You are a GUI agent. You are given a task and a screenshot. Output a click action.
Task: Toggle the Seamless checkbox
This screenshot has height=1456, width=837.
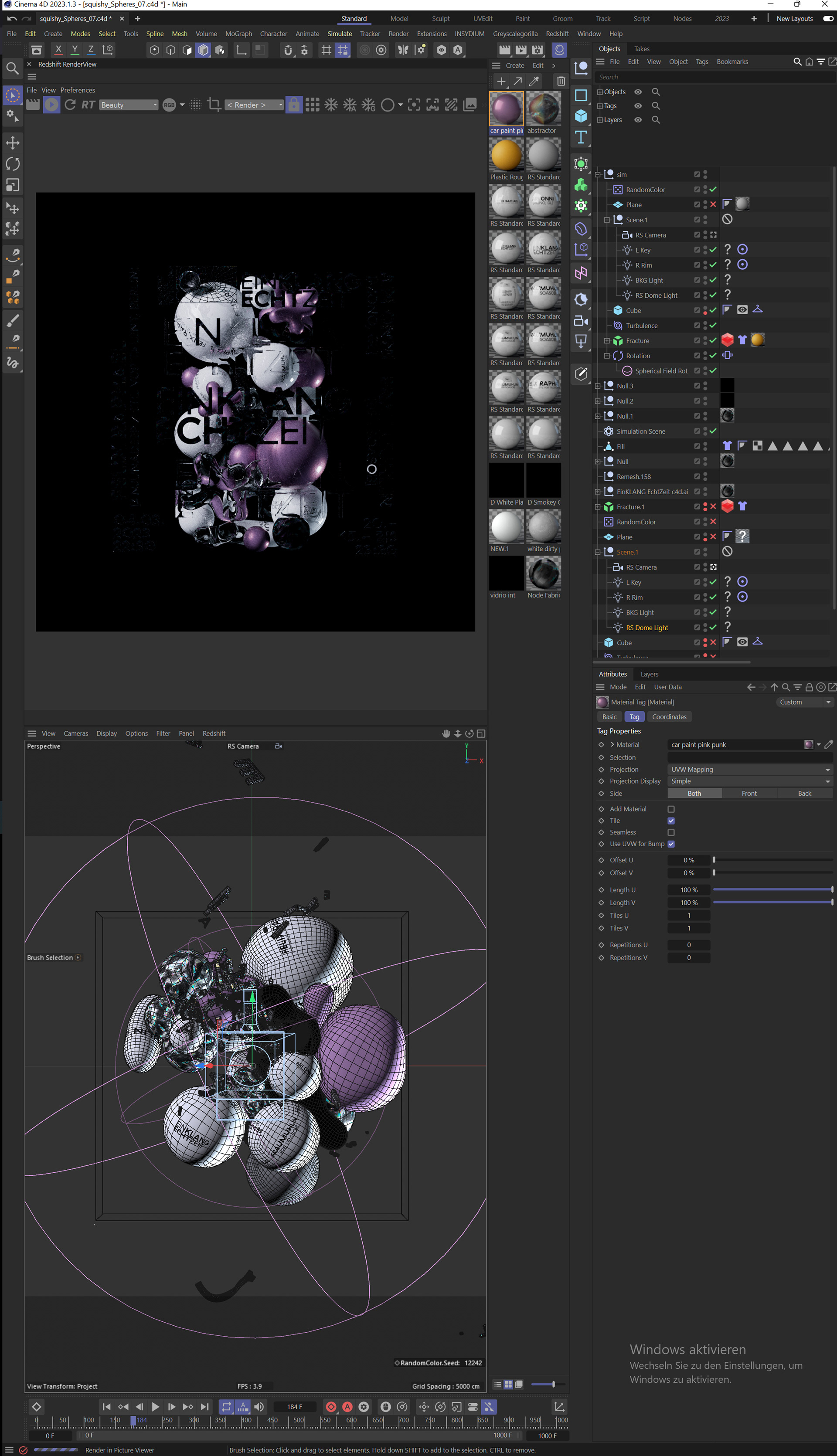click(x=671, y=832)
